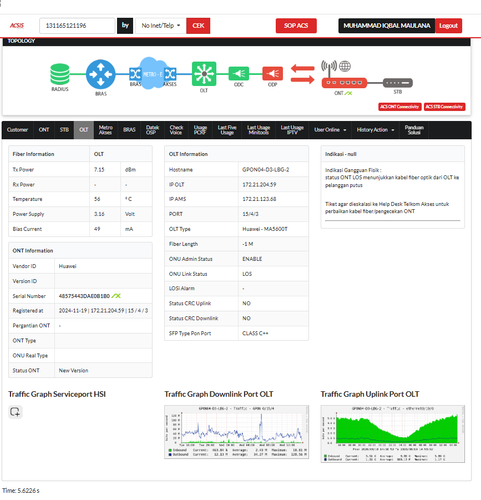The image size is (481, 500).
Task: Click Power Supply value 3.16
Action: 99,214
